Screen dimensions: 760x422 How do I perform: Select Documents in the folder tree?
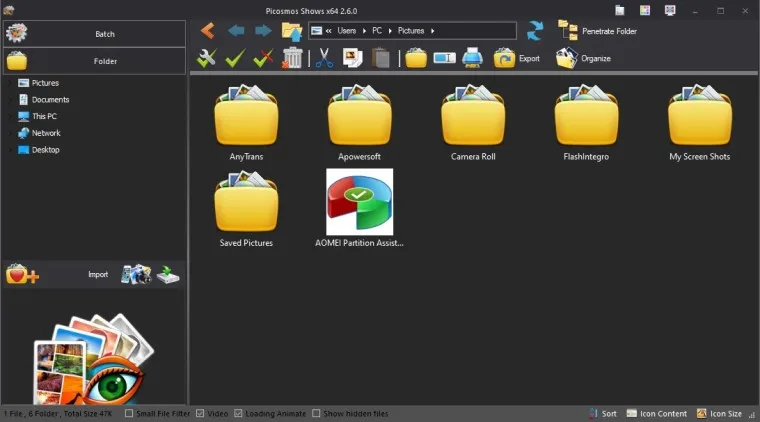(50, 100)
